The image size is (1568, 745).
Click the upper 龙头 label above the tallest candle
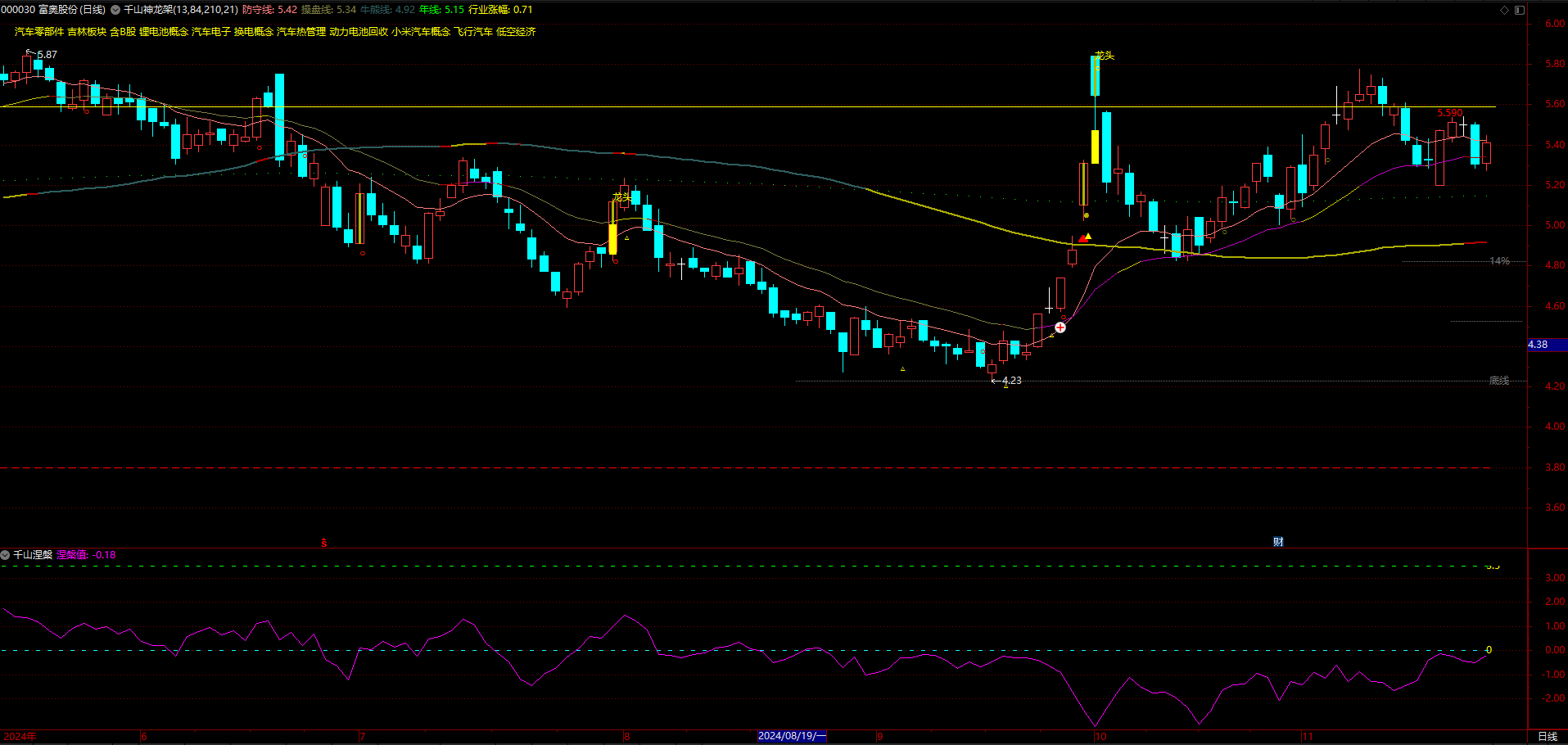[1105, 56]
